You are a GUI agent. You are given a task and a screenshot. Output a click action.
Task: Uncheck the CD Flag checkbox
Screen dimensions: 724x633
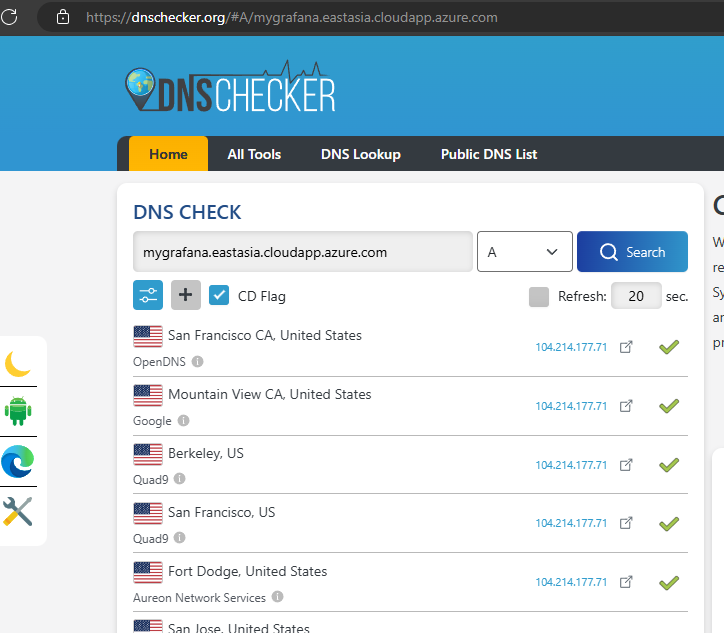coord(219,295)
